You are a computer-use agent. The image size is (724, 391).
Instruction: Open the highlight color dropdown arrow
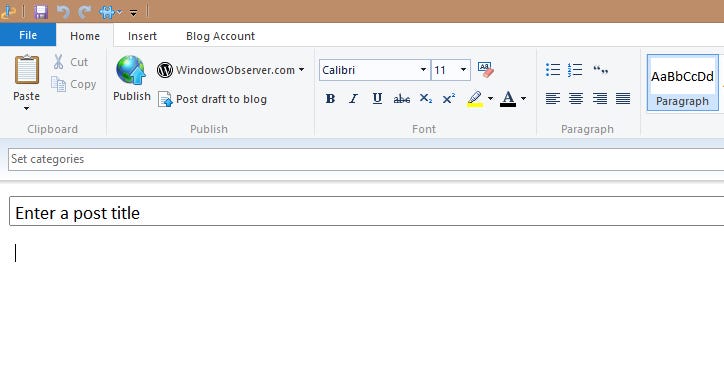[490, 98]
